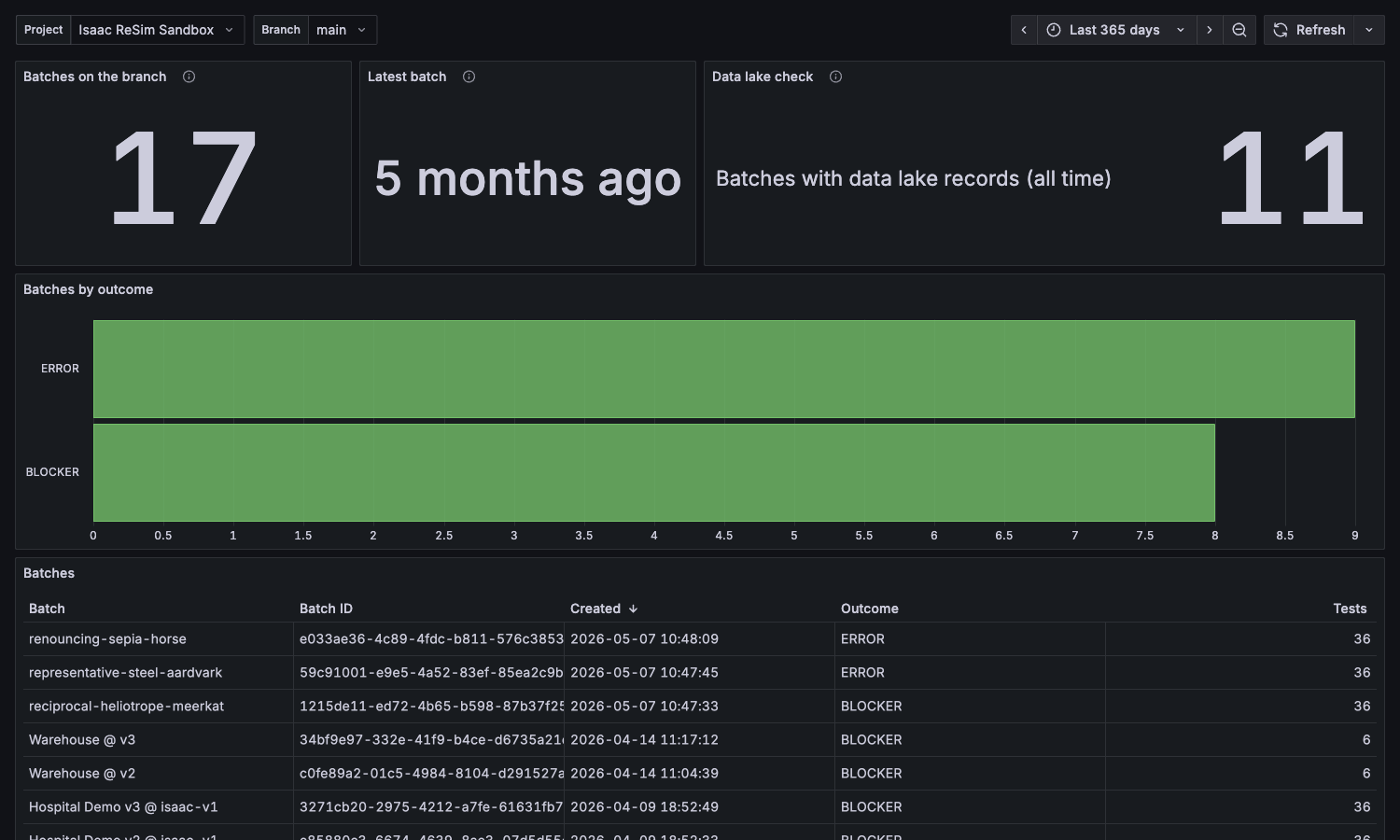
Task: Zoom out the time range
Action: 1239,30
